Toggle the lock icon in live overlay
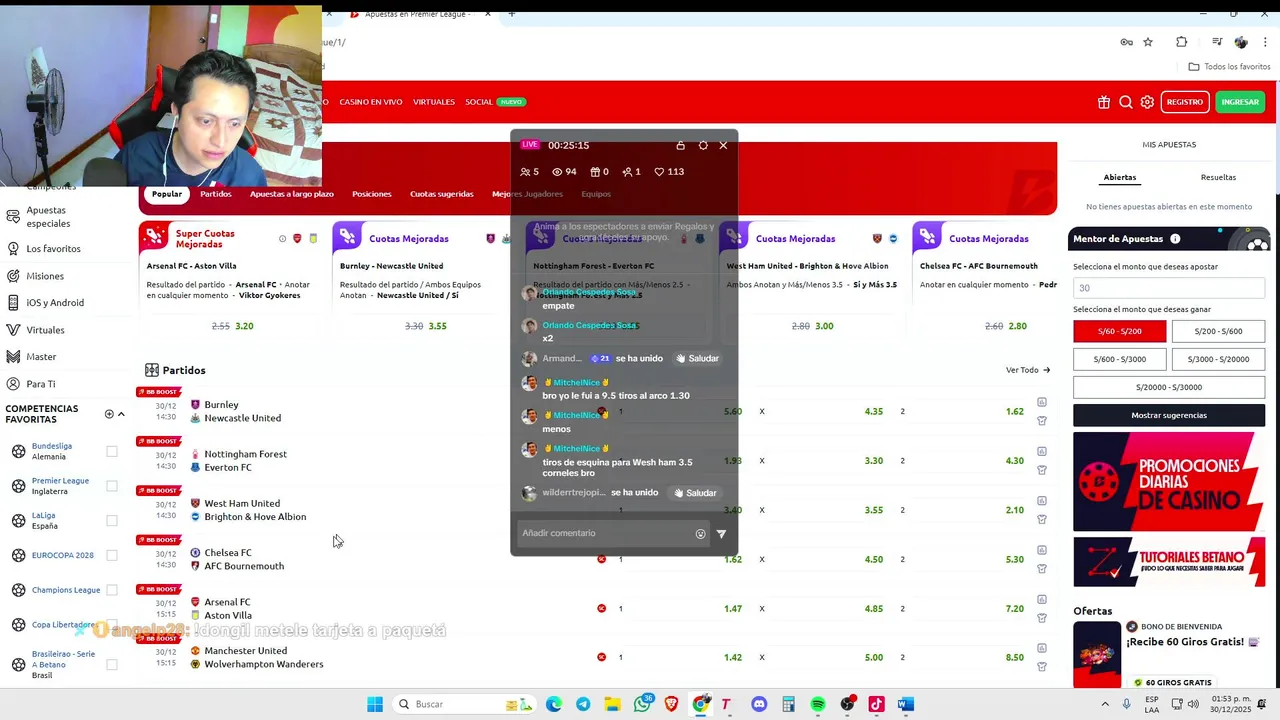This screenshot has width=1280, height=720. click(680, 145)
